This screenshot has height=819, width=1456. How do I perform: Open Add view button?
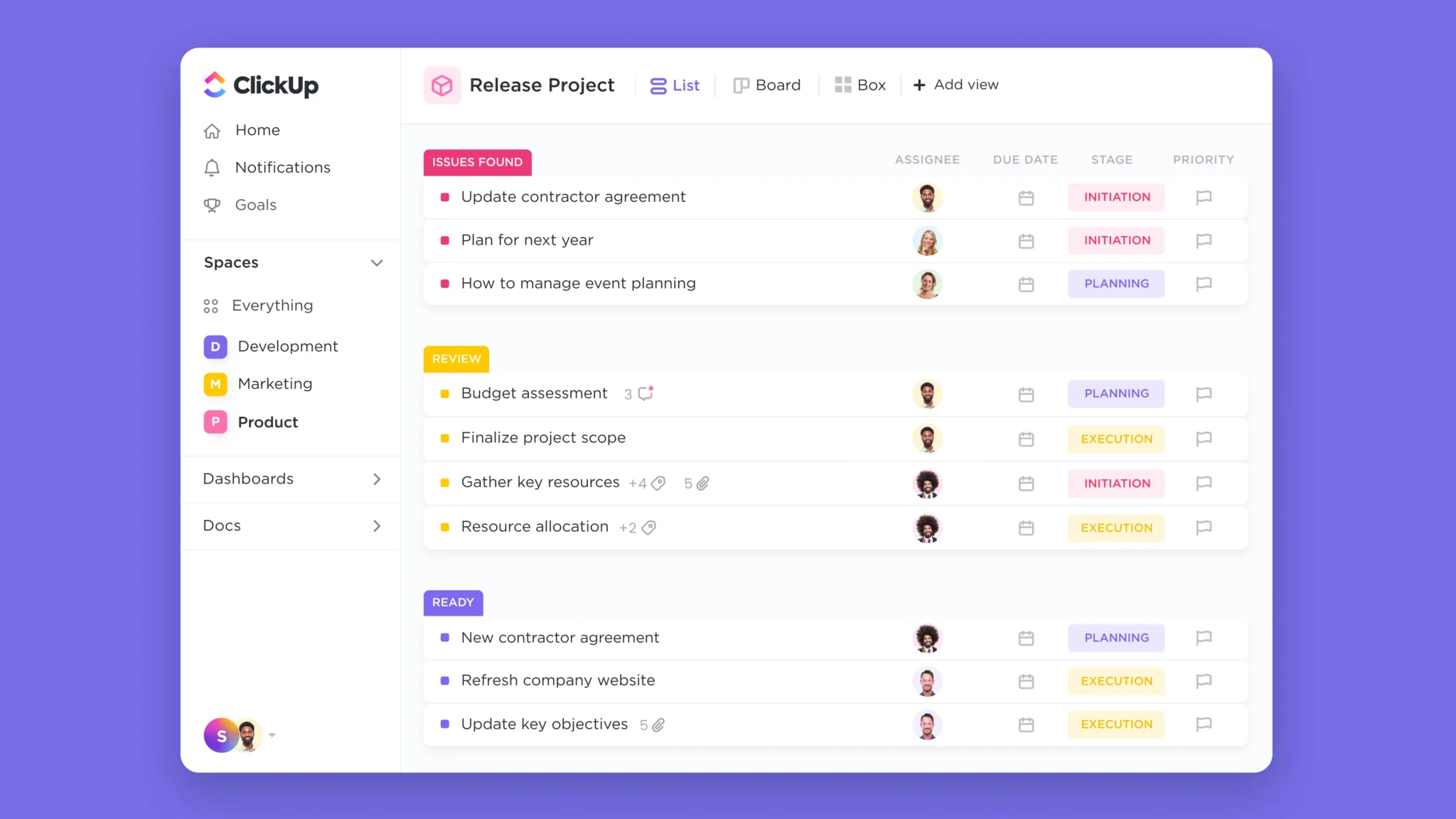click(955, 84)
